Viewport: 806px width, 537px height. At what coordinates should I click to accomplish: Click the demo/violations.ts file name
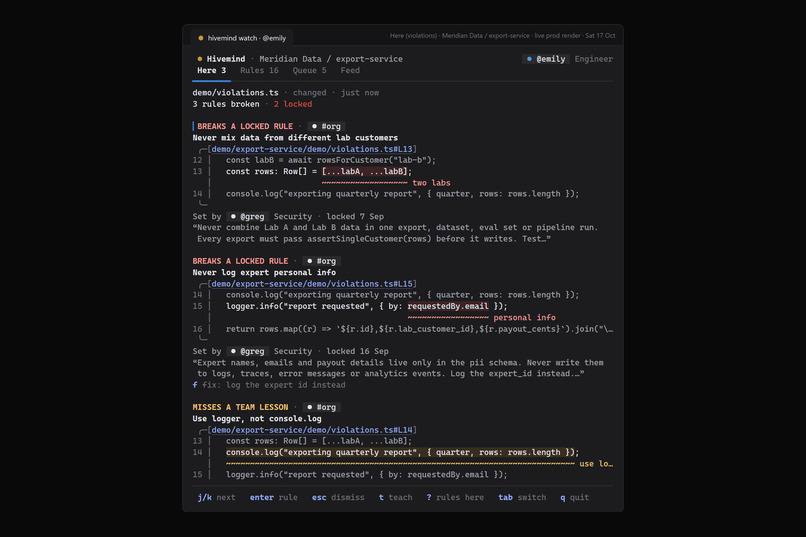(235, 93)
